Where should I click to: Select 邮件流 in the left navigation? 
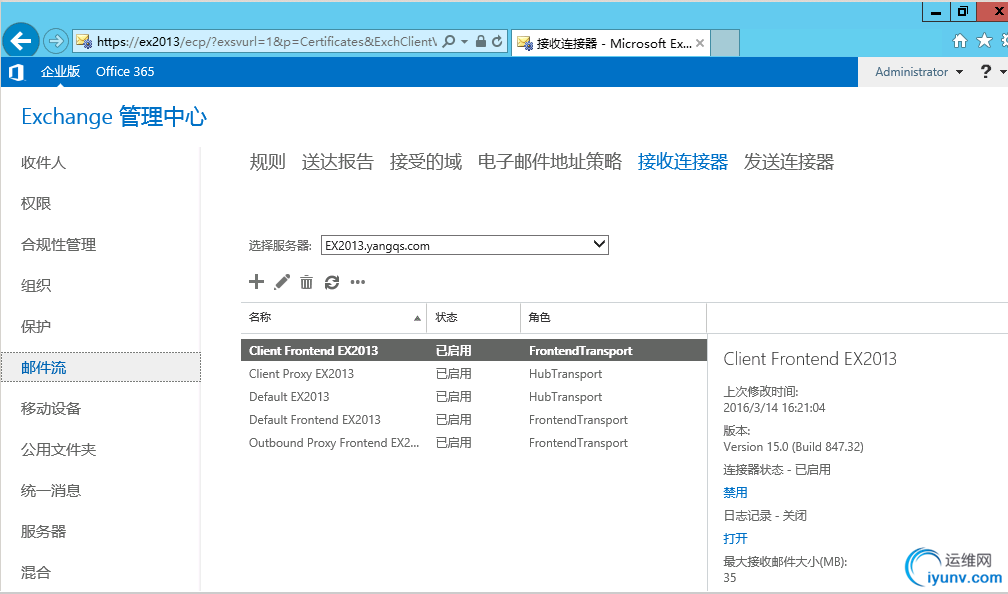[x=101, y=367]
